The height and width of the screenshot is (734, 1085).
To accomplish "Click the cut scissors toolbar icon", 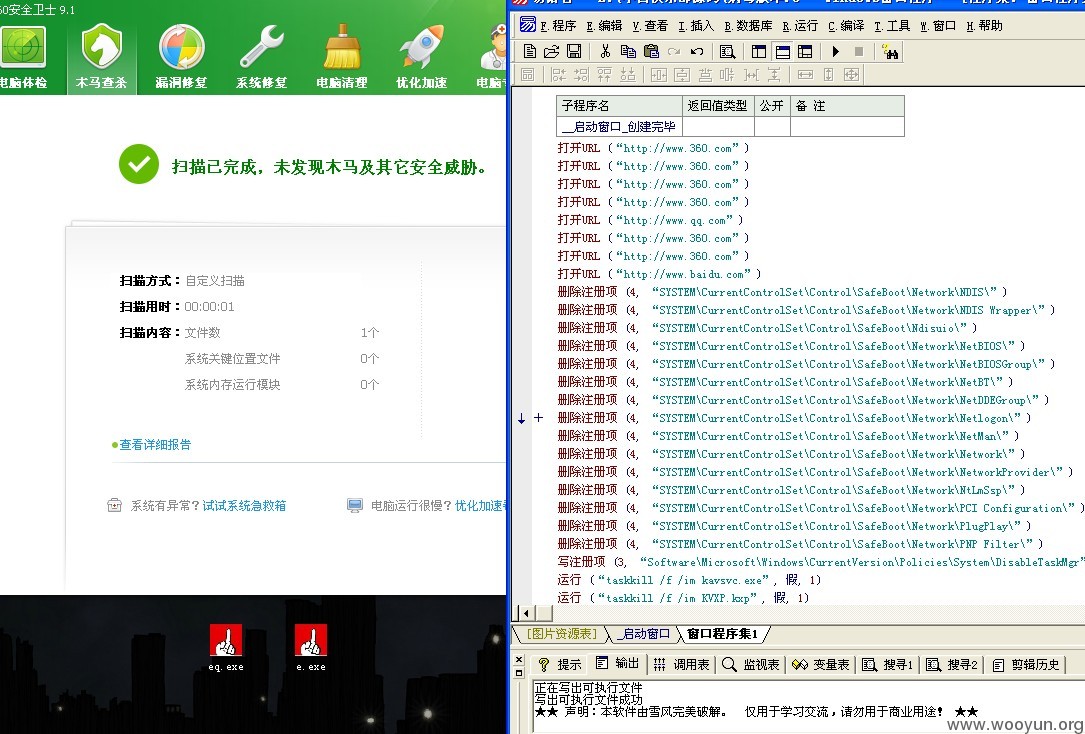I will [605, 51].
